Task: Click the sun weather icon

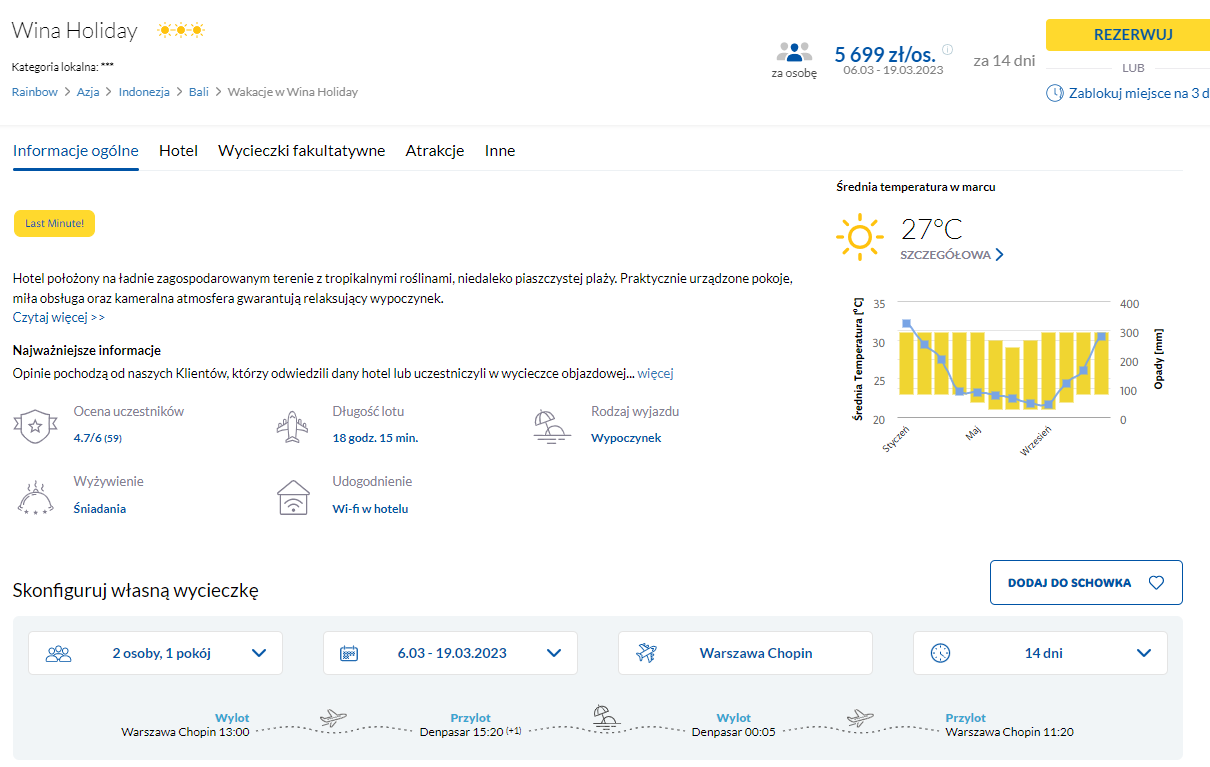Action: point(859,238)
